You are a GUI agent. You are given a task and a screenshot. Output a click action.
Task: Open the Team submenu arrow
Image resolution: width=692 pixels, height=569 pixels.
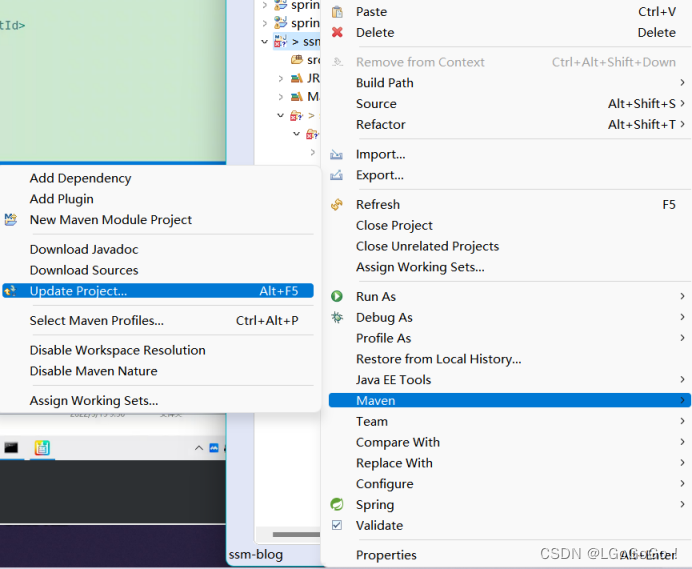[x=682, y=421]
